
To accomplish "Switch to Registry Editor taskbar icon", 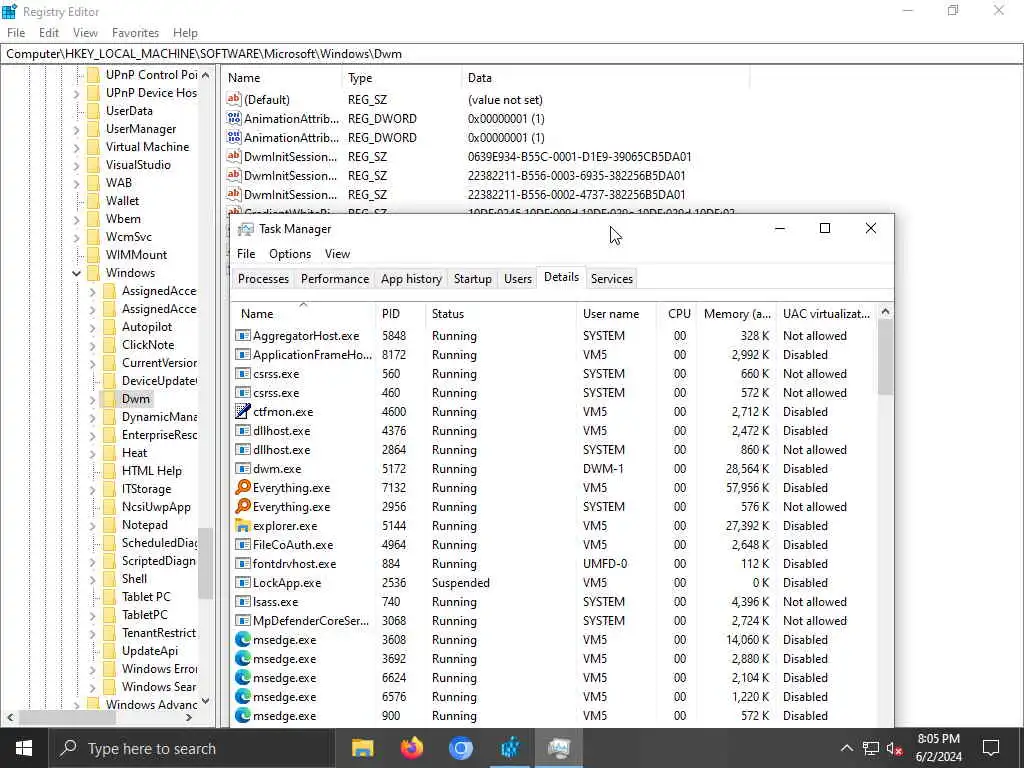I will point(510,748).
